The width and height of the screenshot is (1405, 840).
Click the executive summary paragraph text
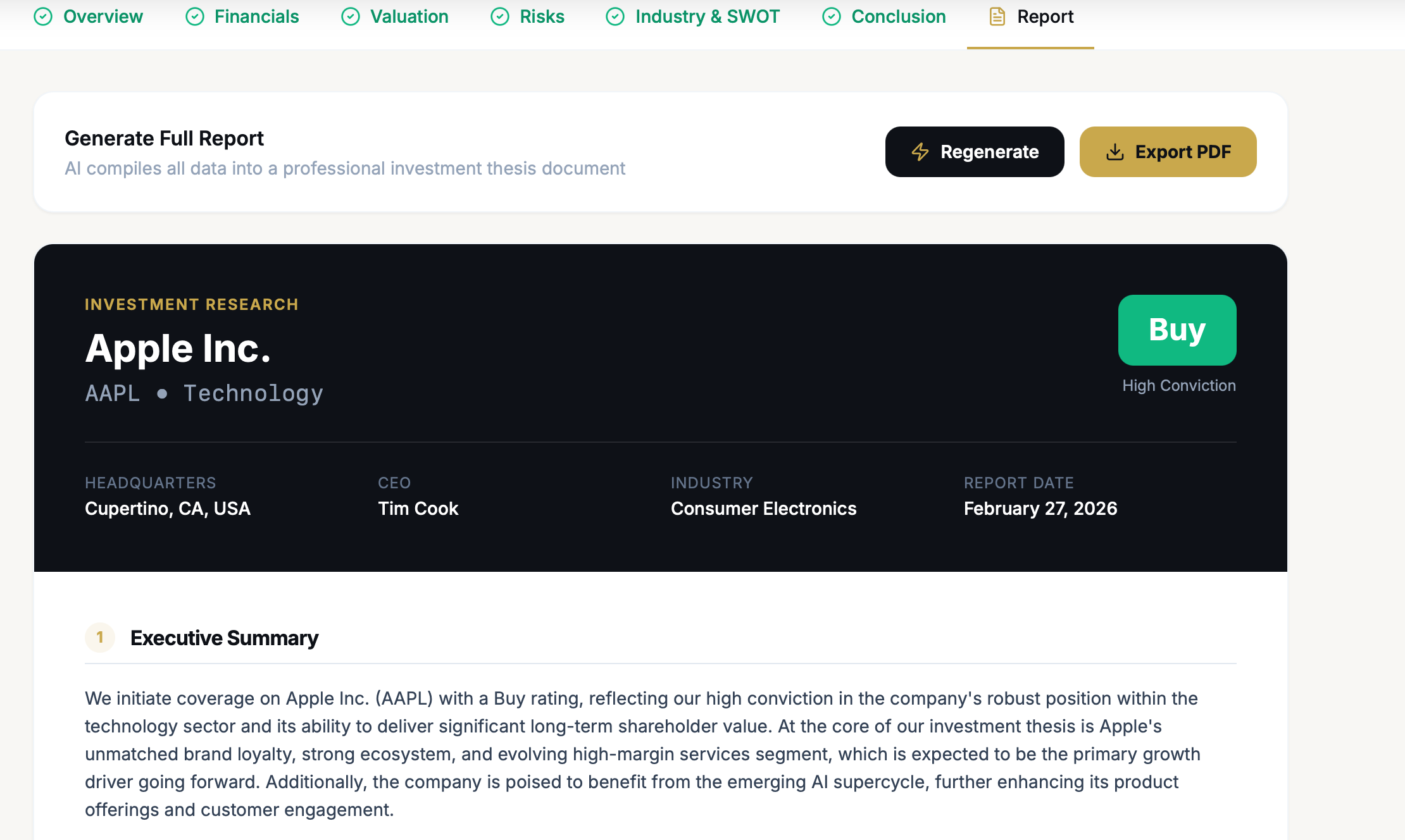point(643,754)
